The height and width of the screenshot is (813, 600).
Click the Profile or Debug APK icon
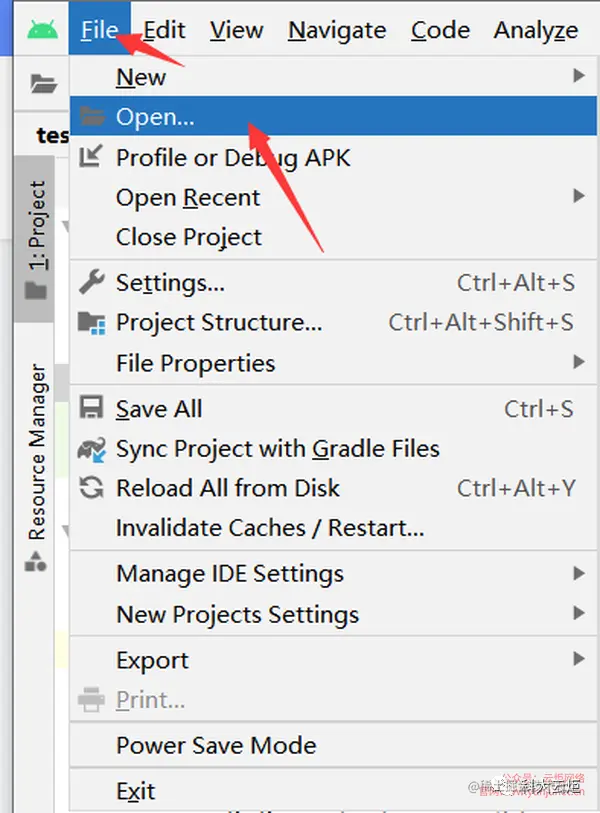click(x=92, y=157)
